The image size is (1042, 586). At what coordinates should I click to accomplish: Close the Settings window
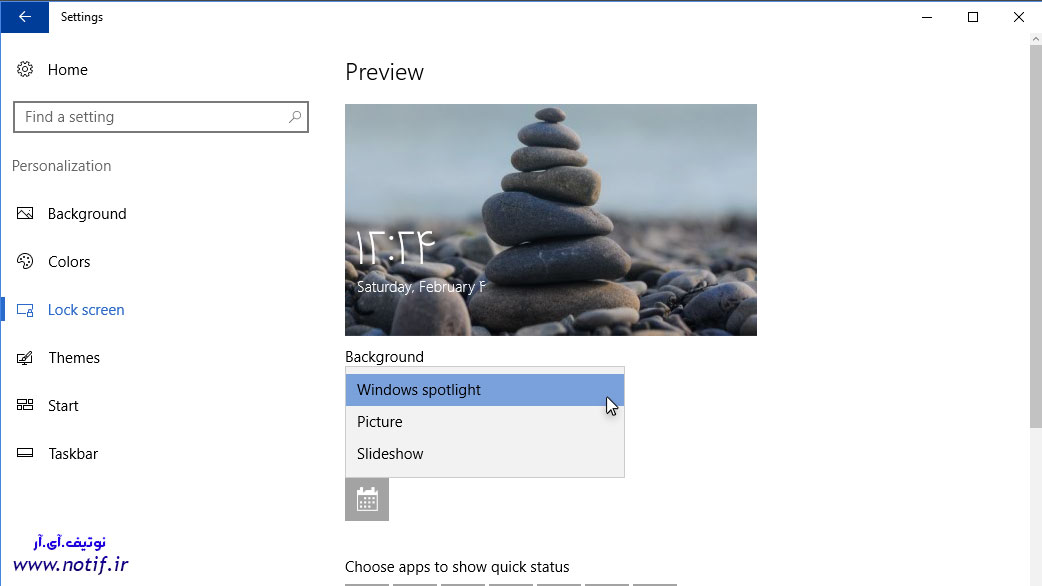pyautogui.click(x=1018, y=17)
